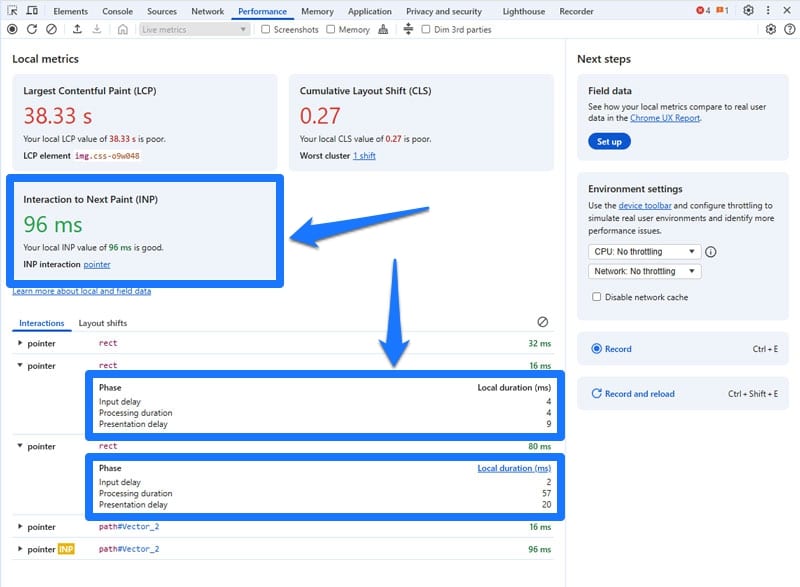Open the help question mark icon
Image resolution: width=800 pixels, height=587 pixels.
789,30
